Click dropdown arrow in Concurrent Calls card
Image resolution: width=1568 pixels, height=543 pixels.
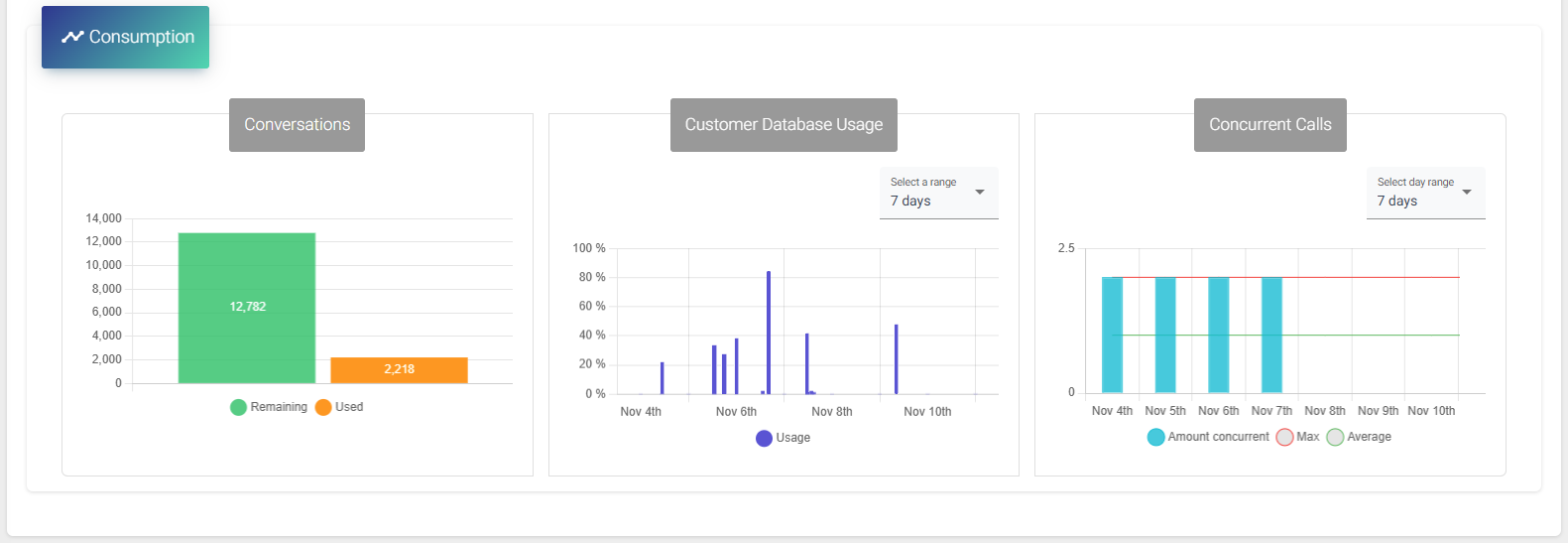pos(1467,192)
